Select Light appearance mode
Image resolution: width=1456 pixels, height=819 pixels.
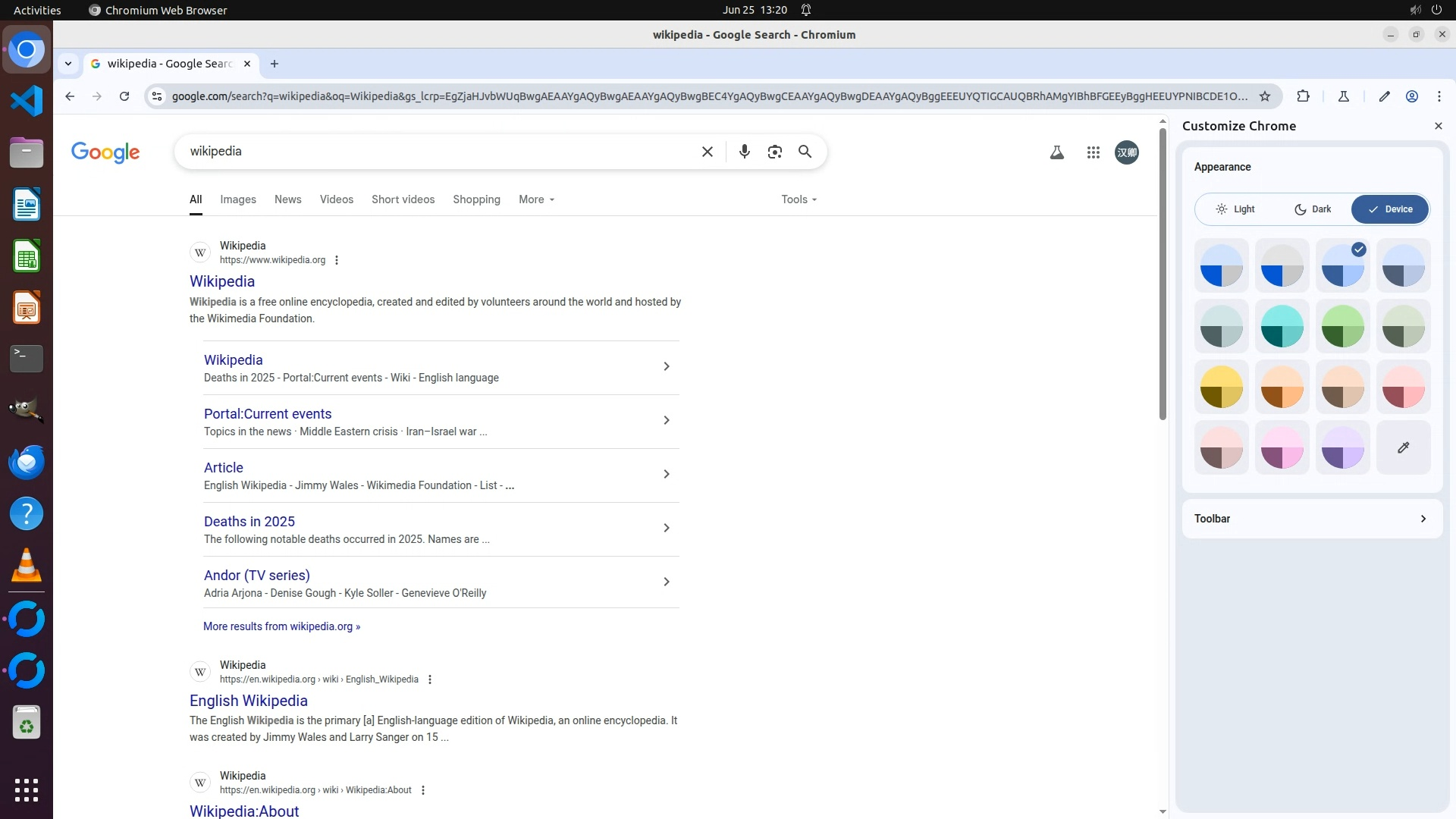click(1235, 209)
